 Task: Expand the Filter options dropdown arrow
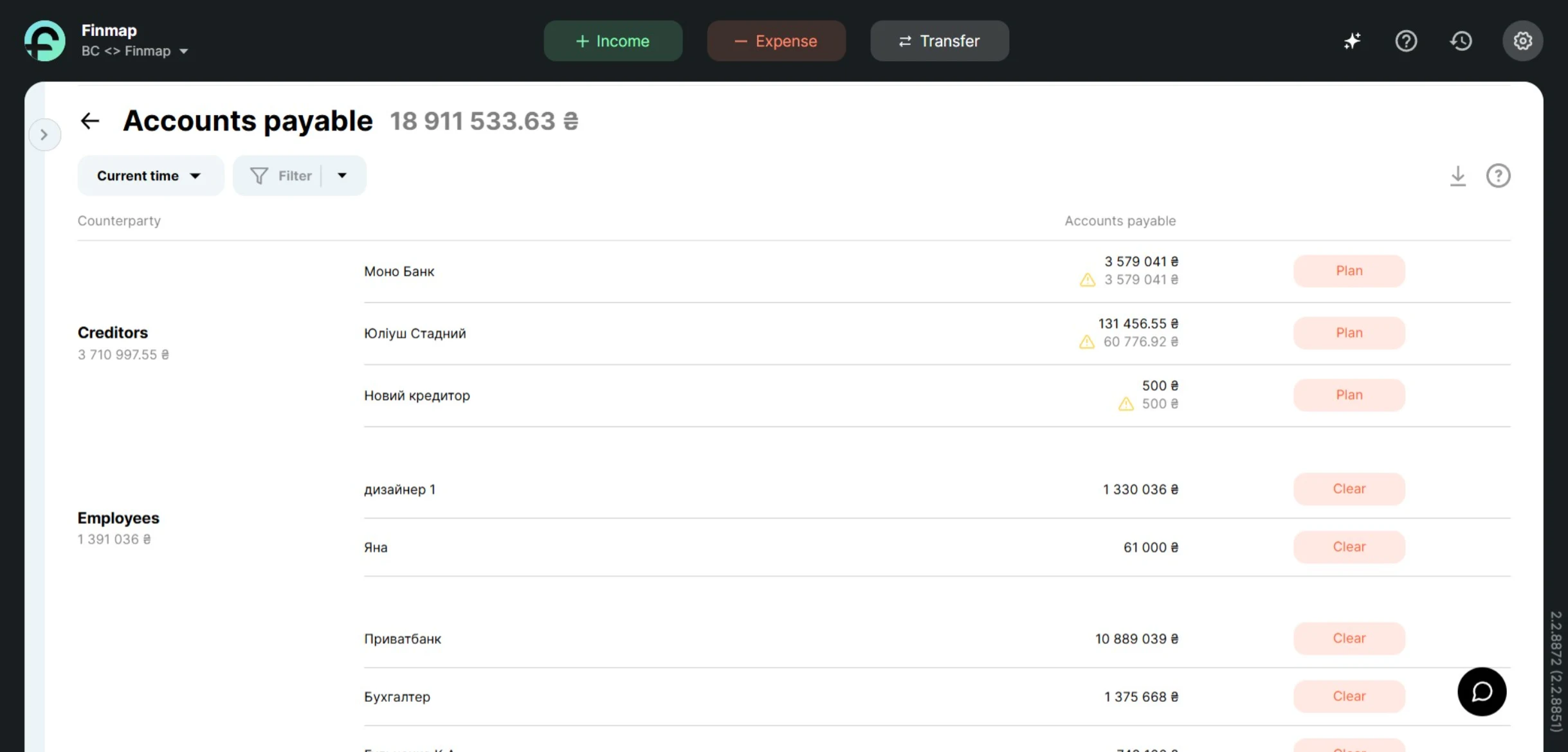coord(343,175)
